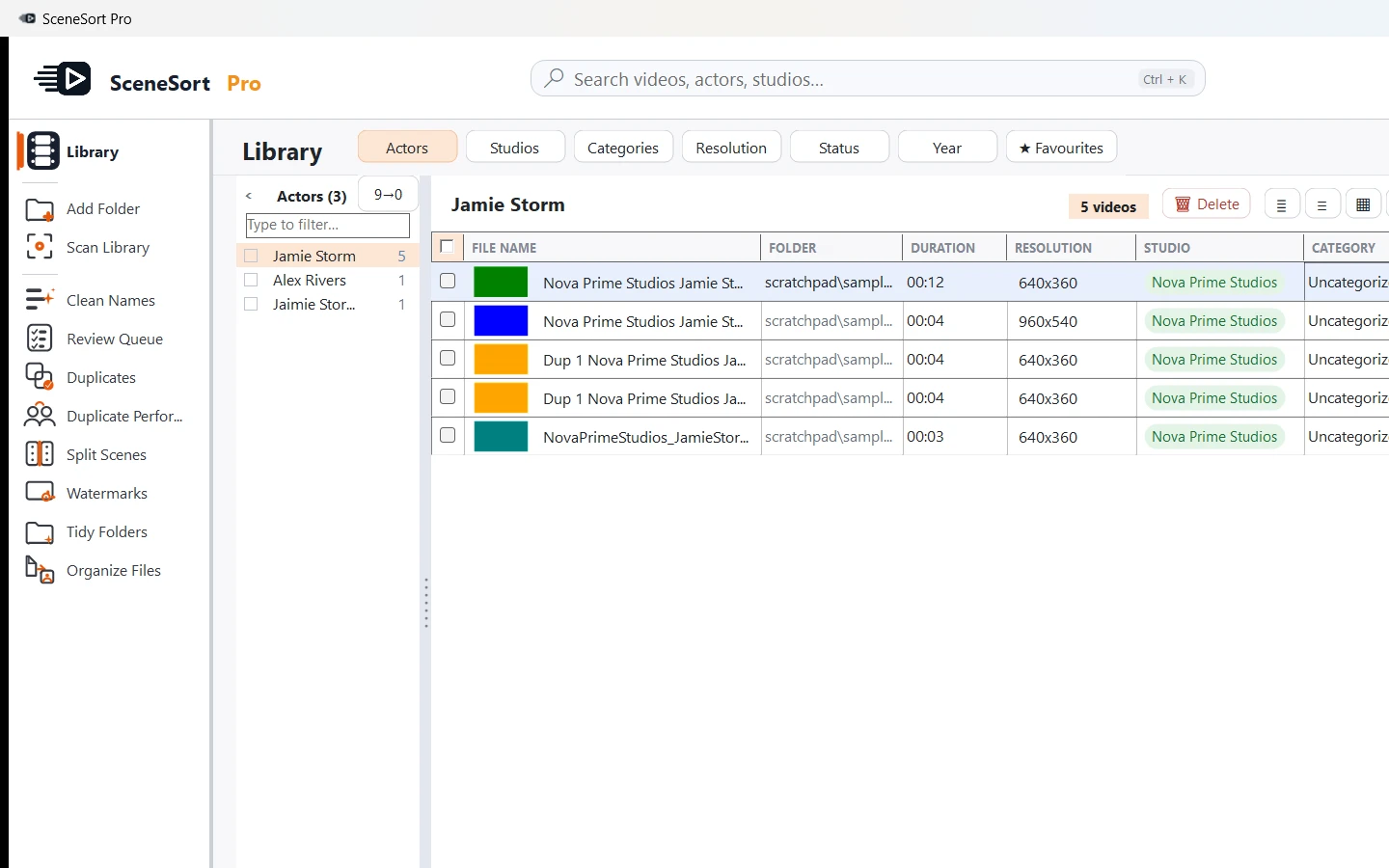The width and height of the screenshot is (1389, 868).
Task: Select the Studios filter tab
Action: (x=514, y=148)
